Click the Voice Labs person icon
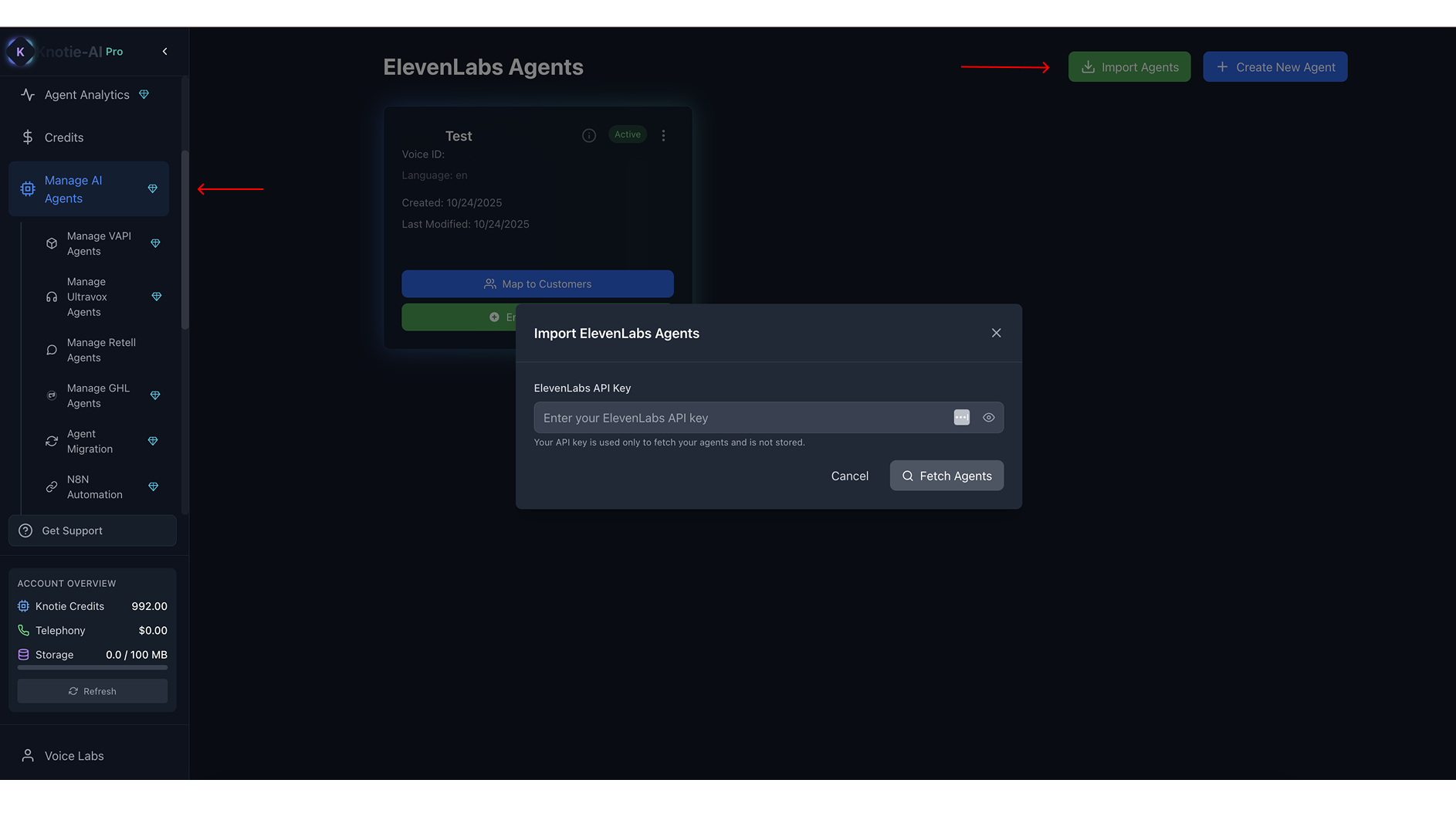The image size is (1456, 834). (x=28, y=757)
